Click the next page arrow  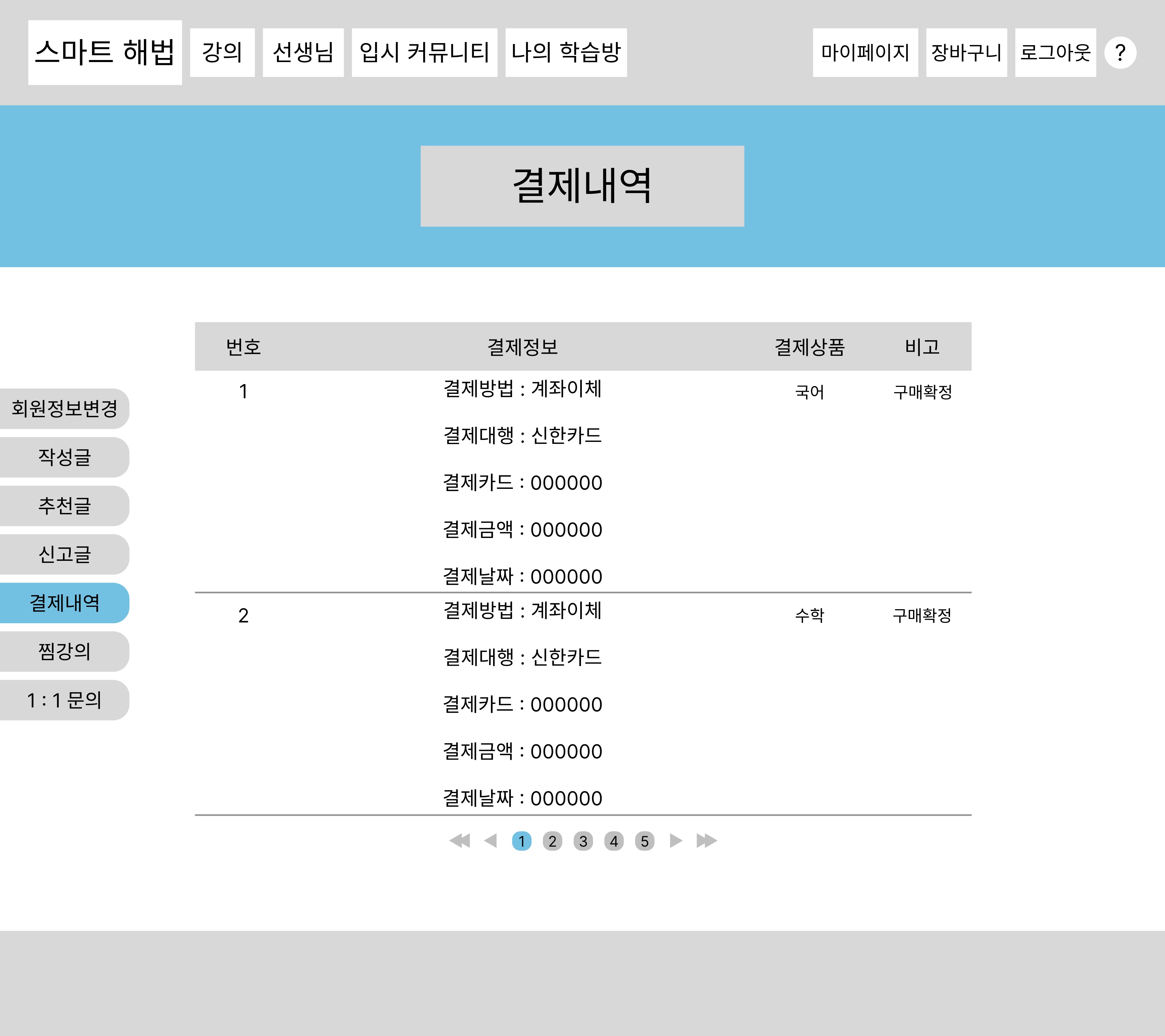[x=675, y=841]
